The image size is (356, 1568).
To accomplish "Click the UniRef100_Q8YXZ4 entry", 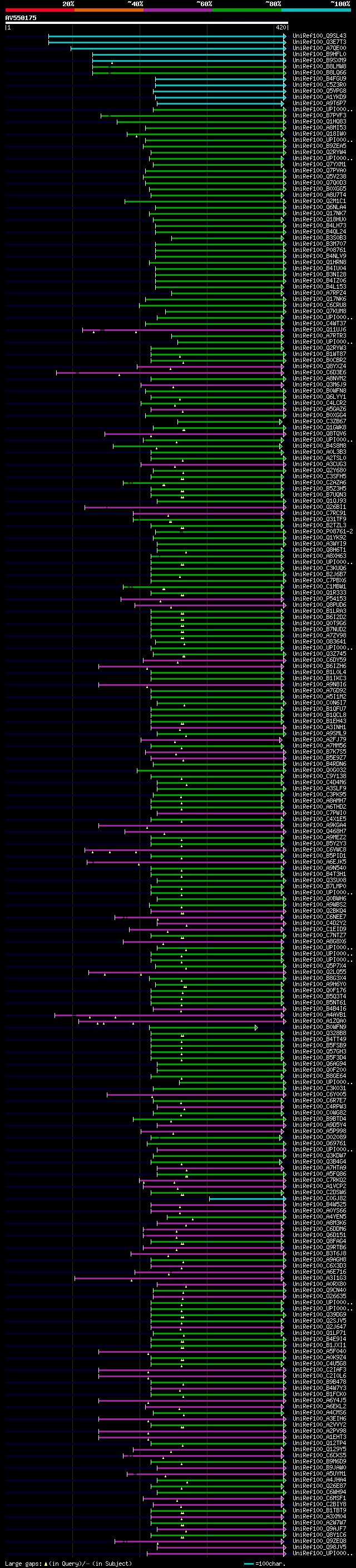I will click(319, 367).
